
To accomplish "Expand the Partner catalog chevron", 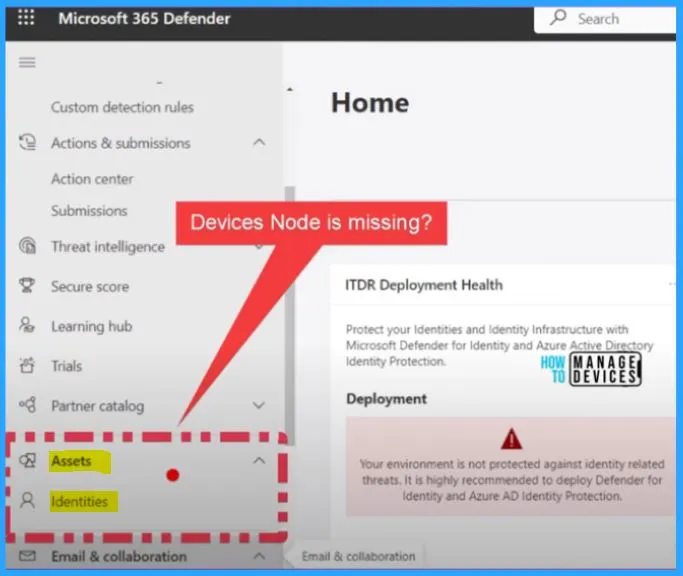I will [x=259, y=405].
